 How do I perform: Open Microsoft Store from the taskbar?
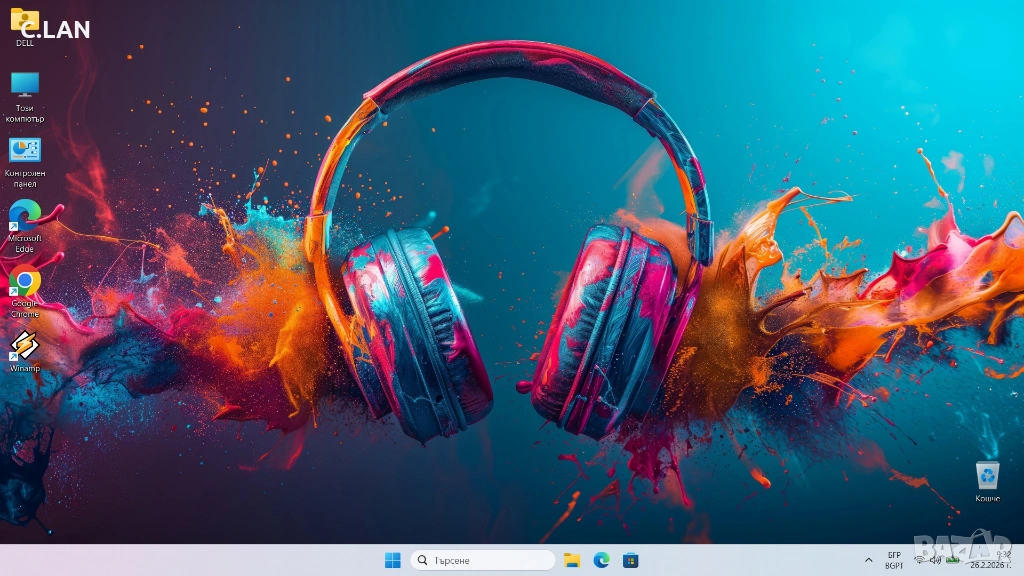point(630,560)
